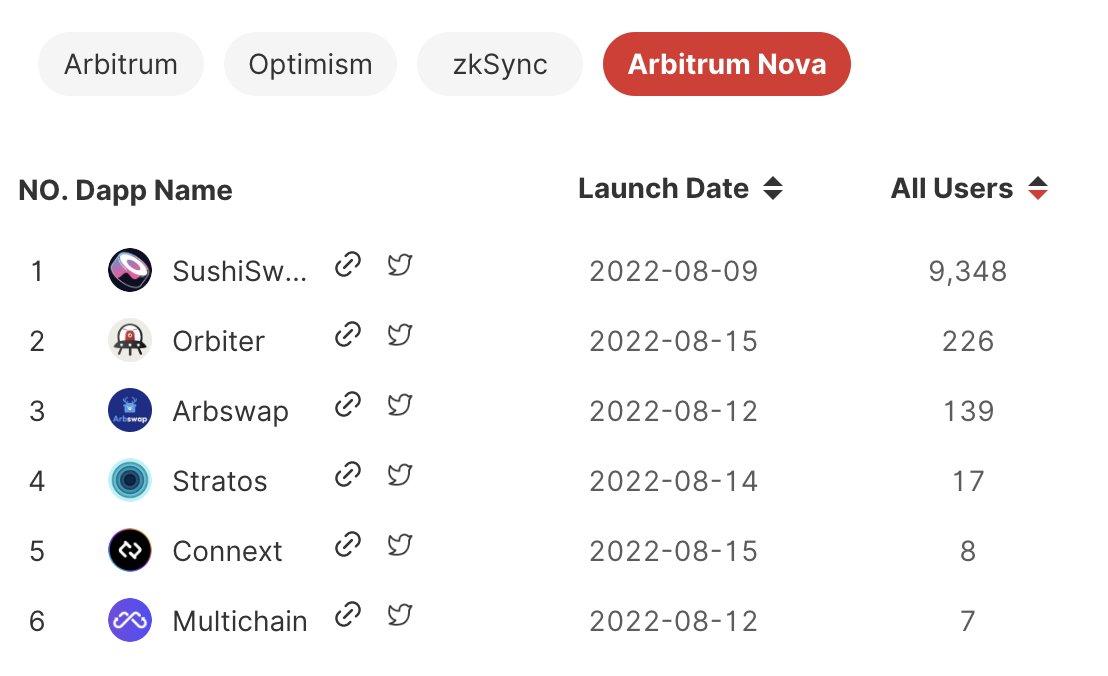Click Connext website link icon

(x=347, y=545)
